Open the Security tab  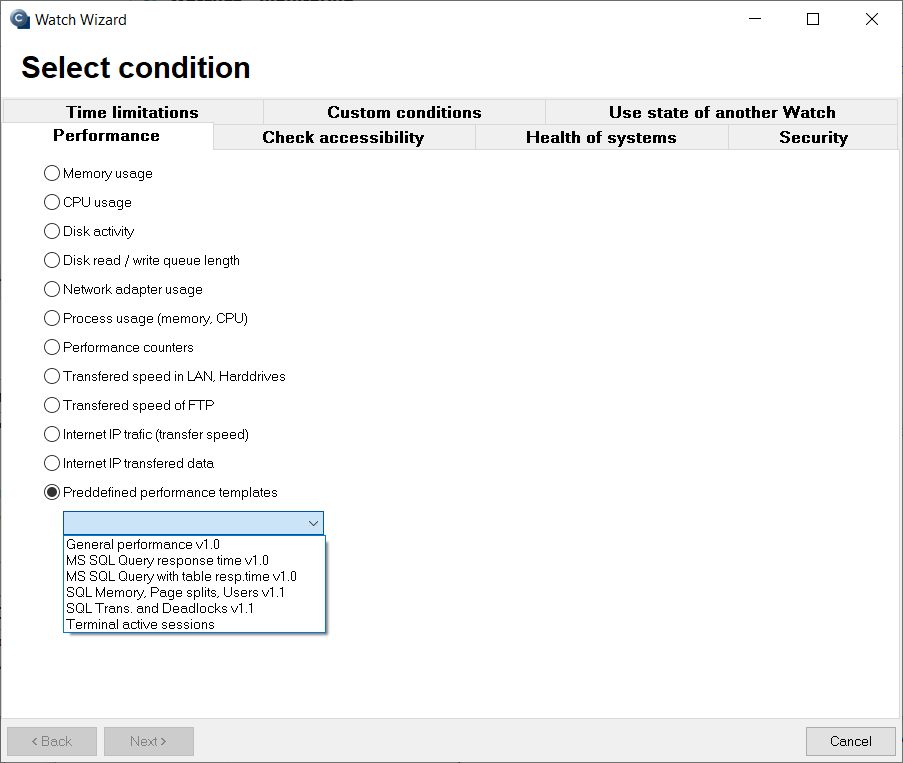(x=813, y=137)
